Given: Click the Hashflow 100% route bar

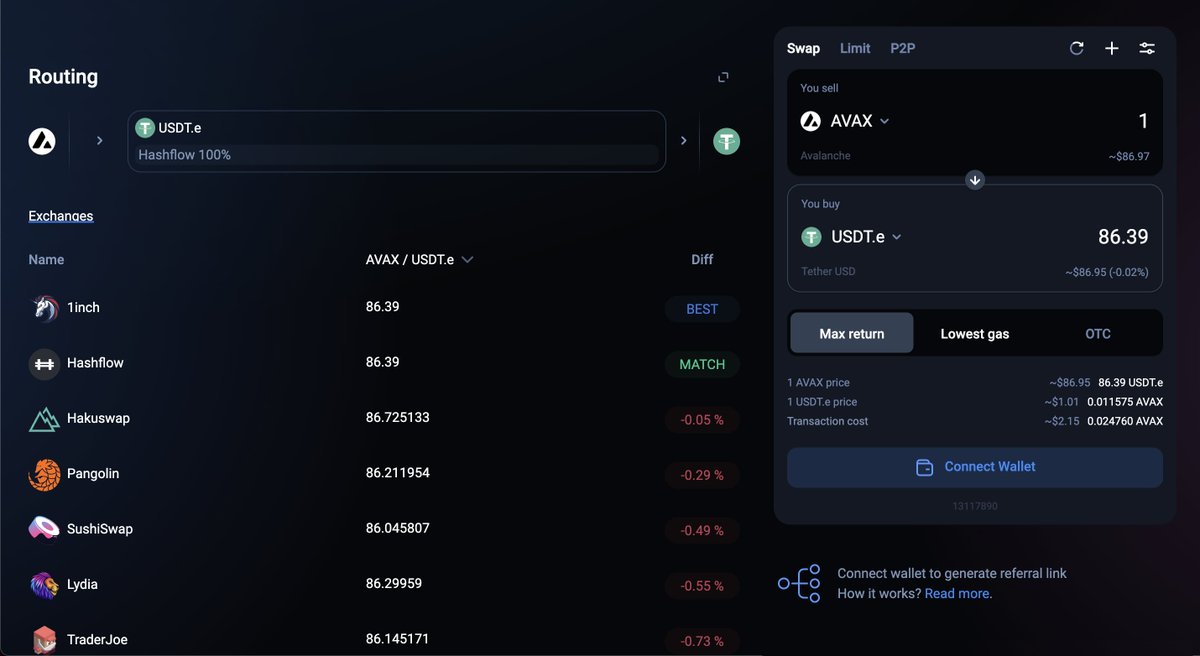Looking at the screenshot, I should [397, 155].
